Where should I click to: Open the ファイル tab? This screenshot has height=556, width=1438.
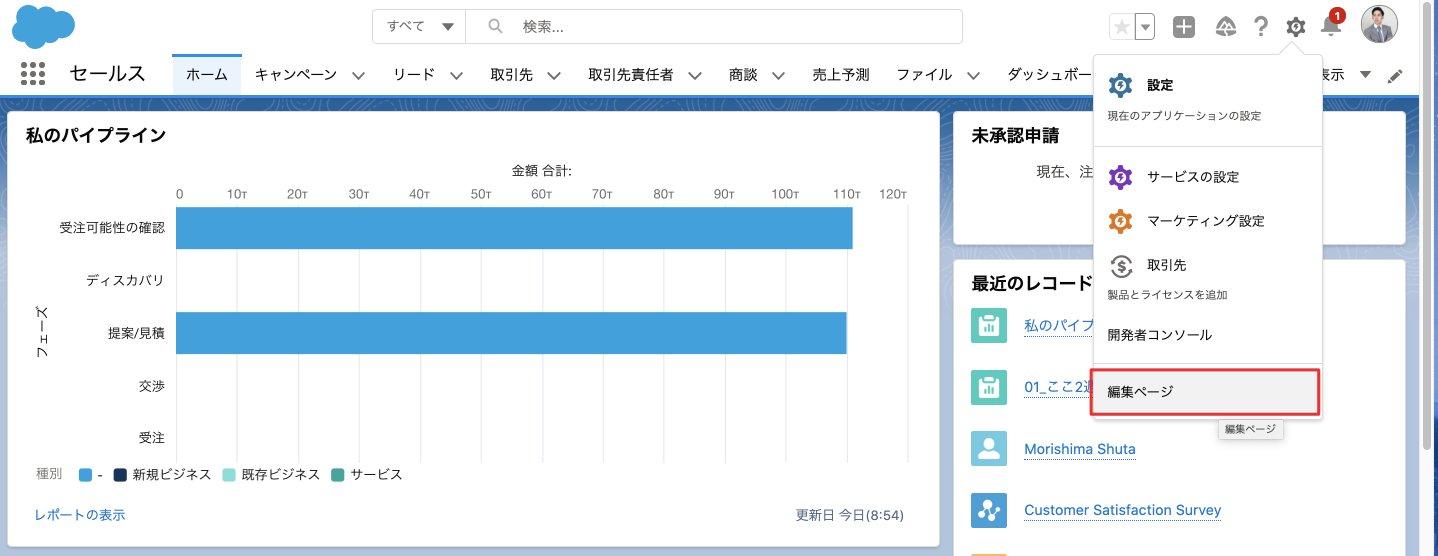click(924, 75)
